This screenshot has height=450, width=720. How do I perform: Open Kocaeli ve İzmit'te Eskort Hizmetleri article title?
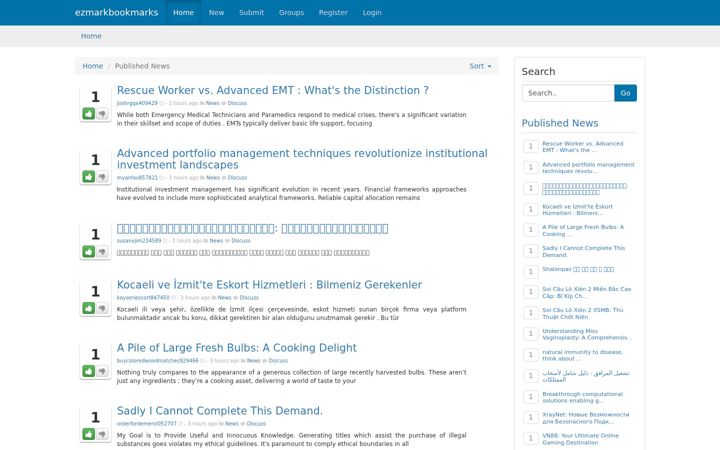click(269, 285)
